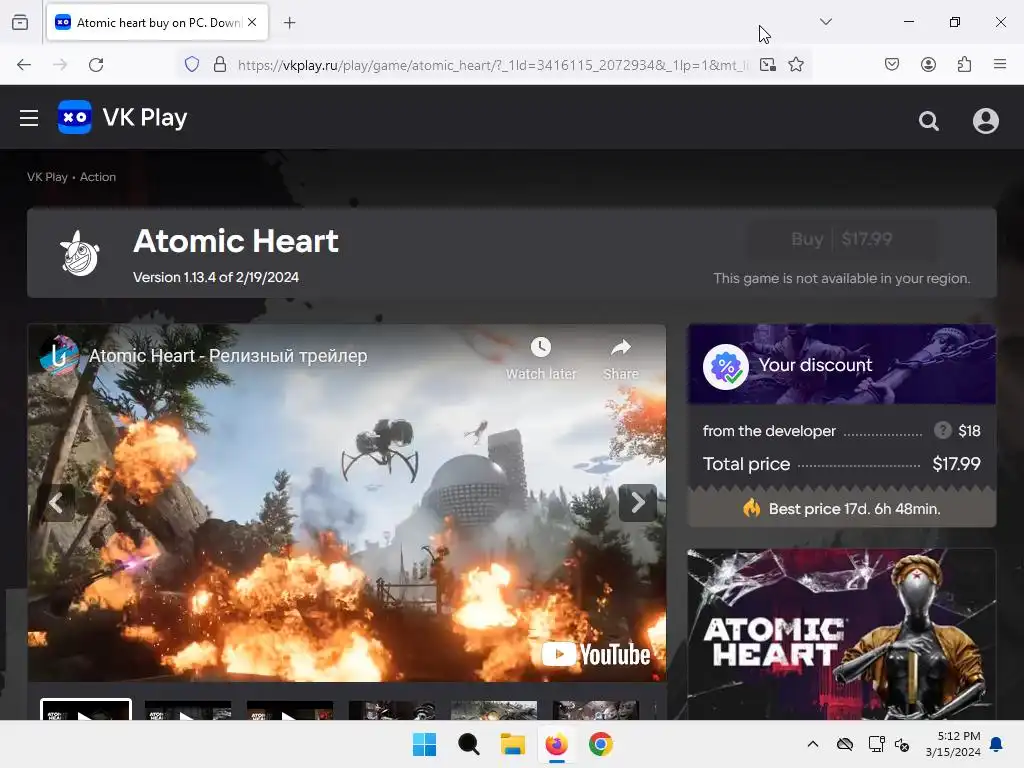View site security padlock info
This screenshot has height=768, width=1024.
(220, 65)
